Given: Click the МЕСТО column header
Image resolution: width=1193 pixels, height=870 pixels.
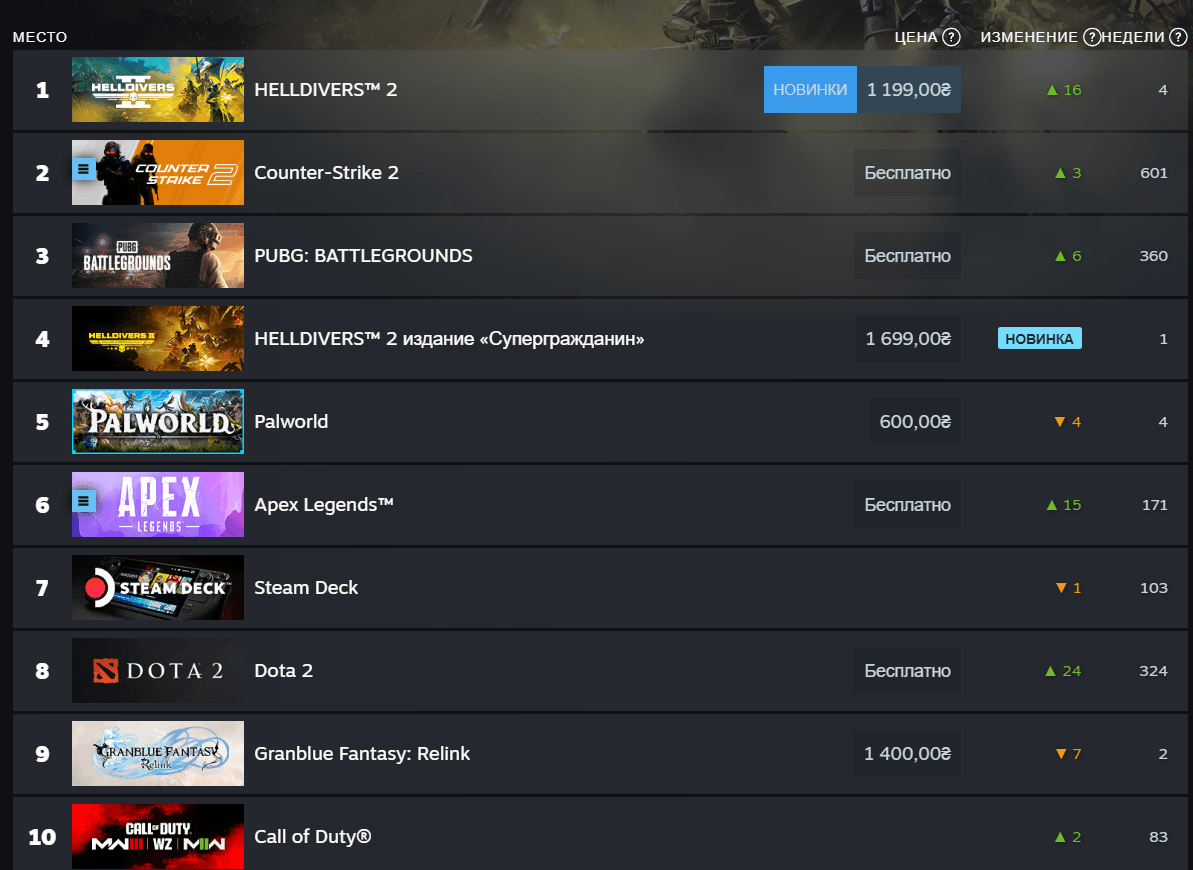Looking at the screenshot, I should tap(40, 37).
